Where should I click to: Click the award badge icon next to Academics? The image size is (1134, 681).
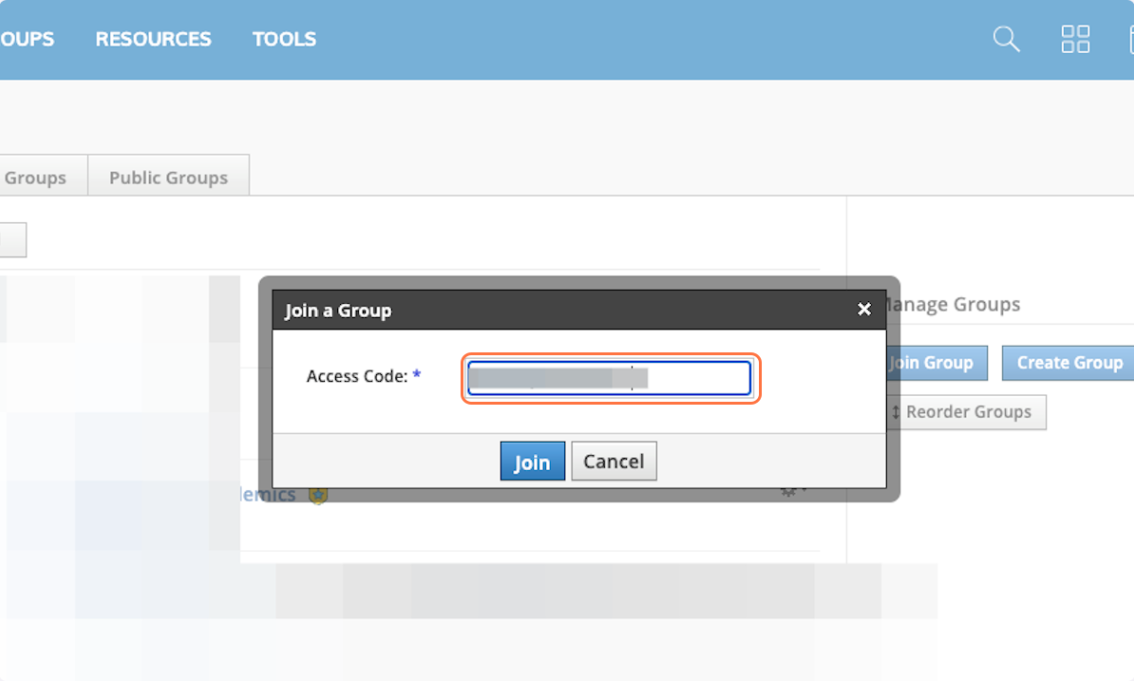pyautogui.click(x=318, y=493)
